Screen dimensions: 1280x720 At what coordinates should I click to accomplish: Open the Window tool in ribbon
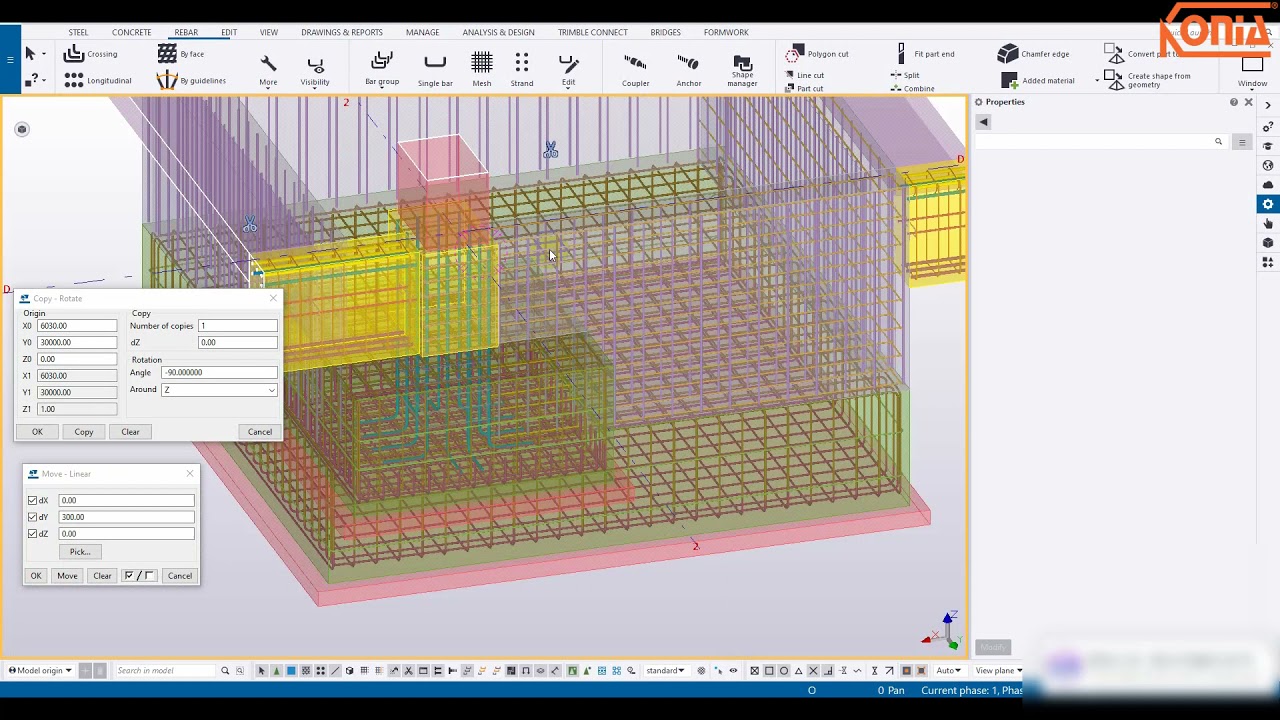(1252, 70)
